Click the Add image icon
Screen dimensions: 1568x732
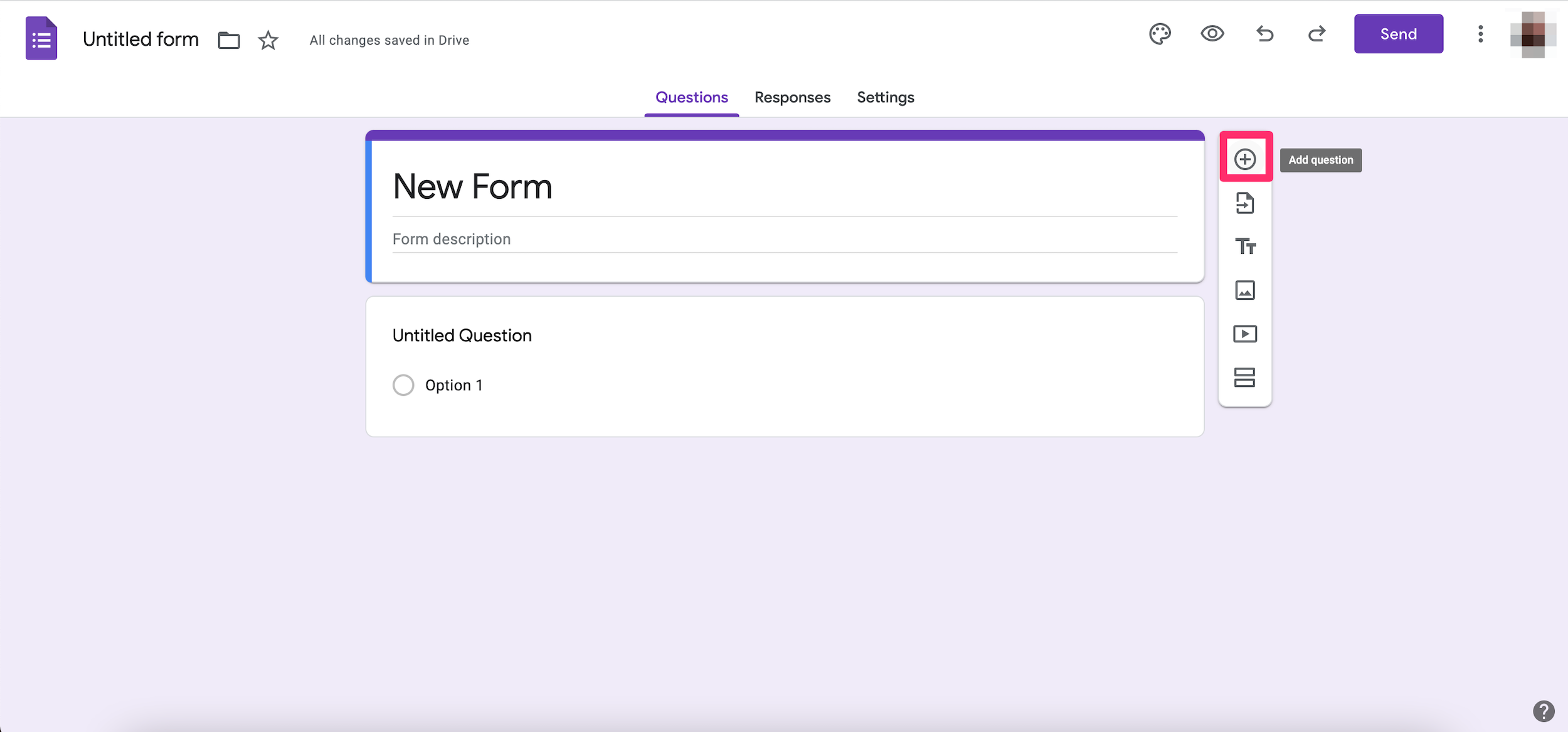tap(1246, 290)
